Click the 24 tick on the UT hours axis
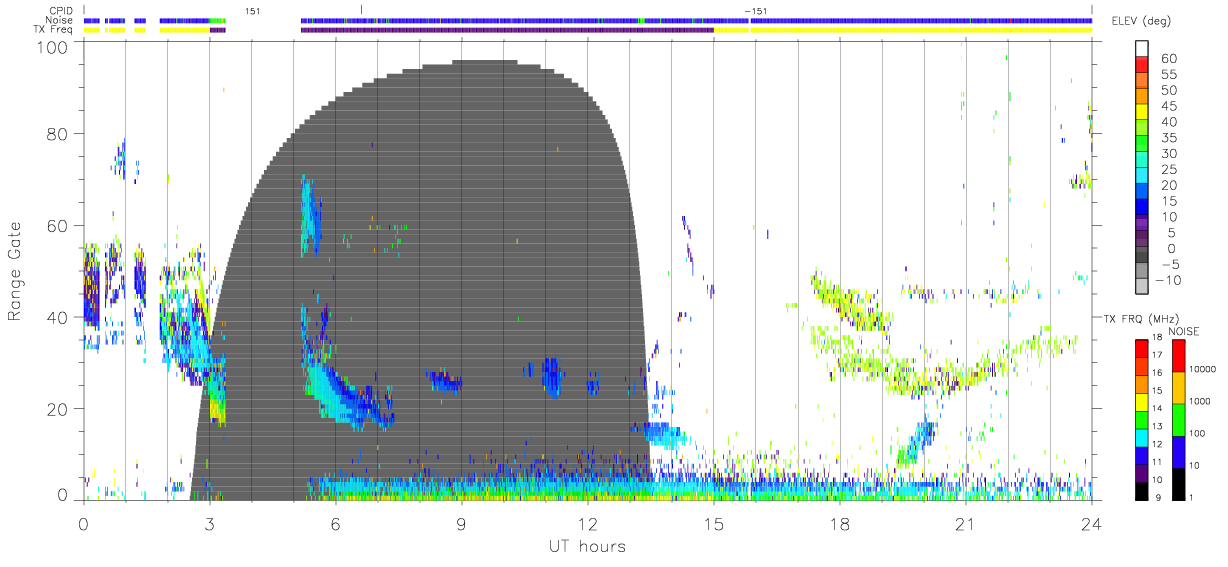The image size is (1228, 567). 1091,524
